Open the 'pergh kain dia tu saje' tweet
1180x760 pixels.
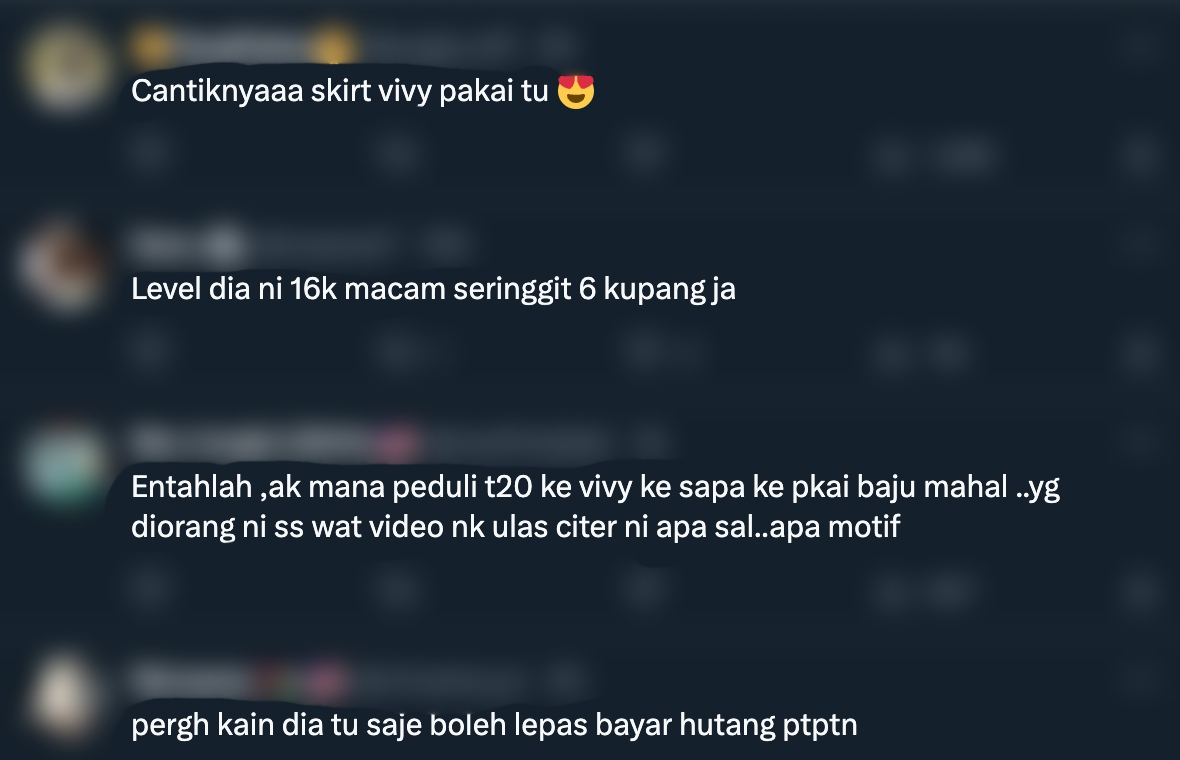pyautogui.click(x=494, y=725)
